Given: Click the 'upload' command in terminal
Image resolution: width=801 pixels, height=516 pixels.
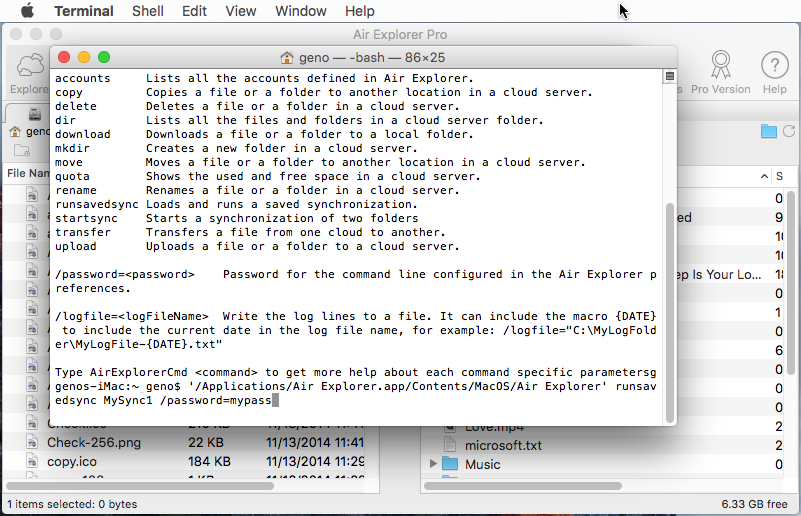Looking at the screenshot, I should tap(76, 246).
